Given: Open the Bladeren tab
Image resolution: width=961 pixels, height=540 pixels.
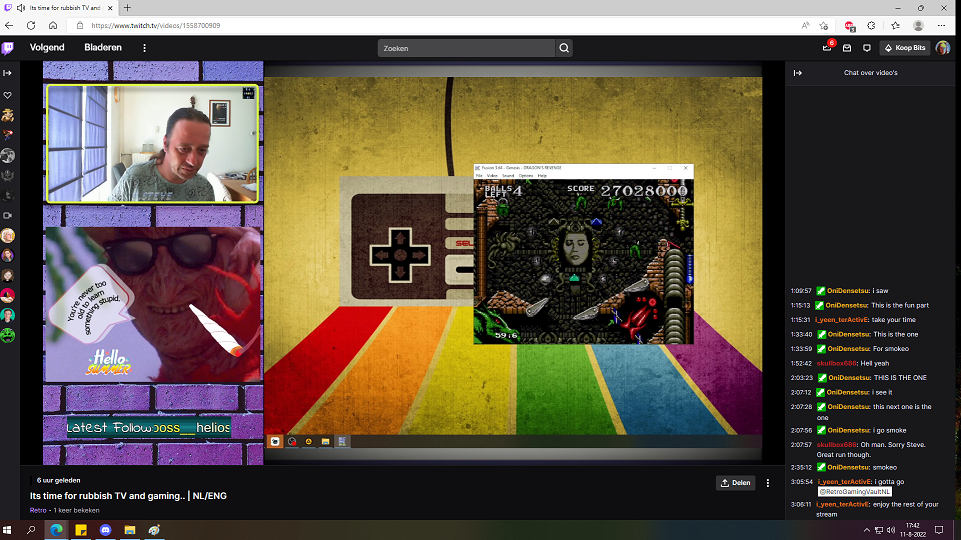Looking at the screenshot, I should [x=103, y=48].
